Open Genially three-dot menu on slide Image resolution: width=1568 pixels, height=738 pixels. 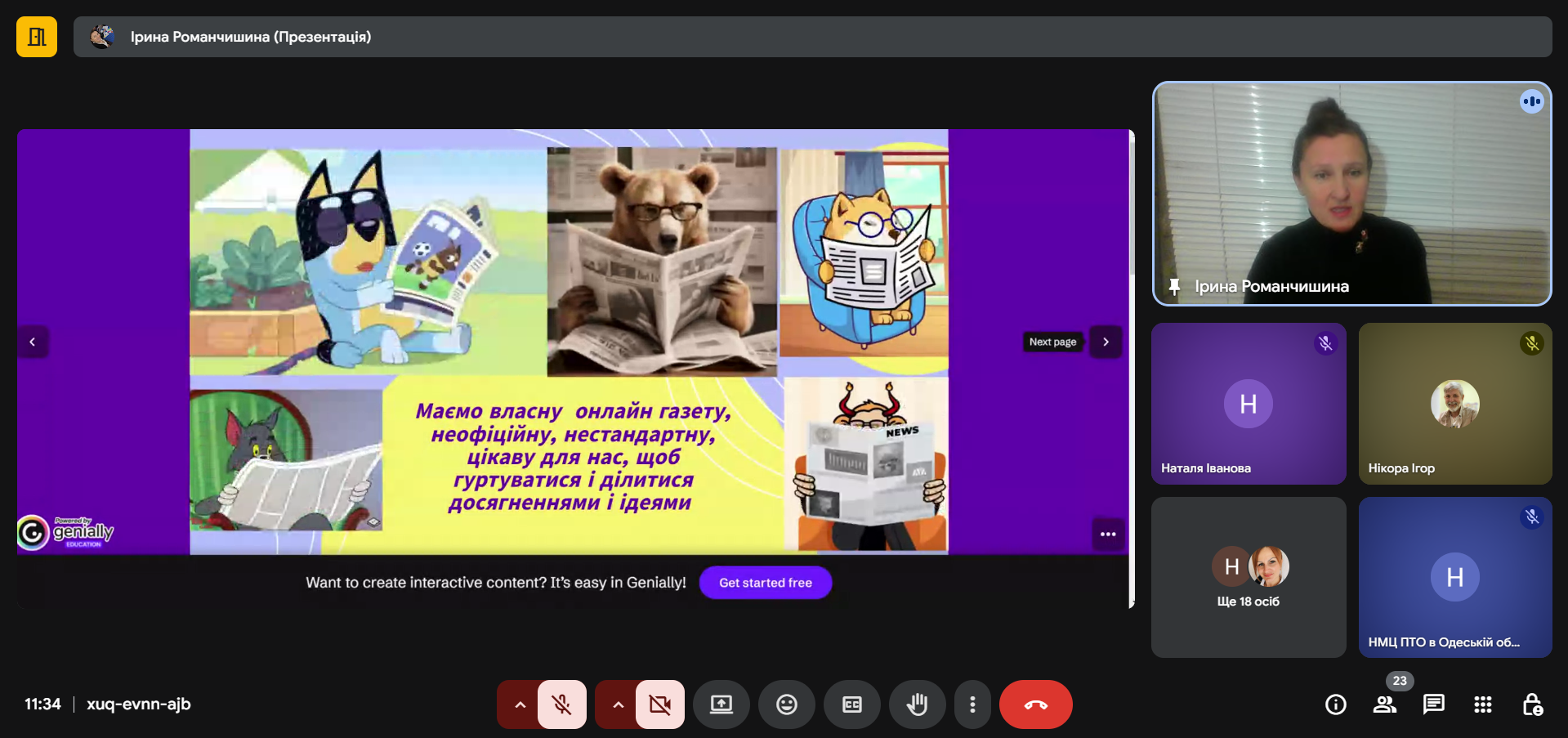tap(1108, 534)
